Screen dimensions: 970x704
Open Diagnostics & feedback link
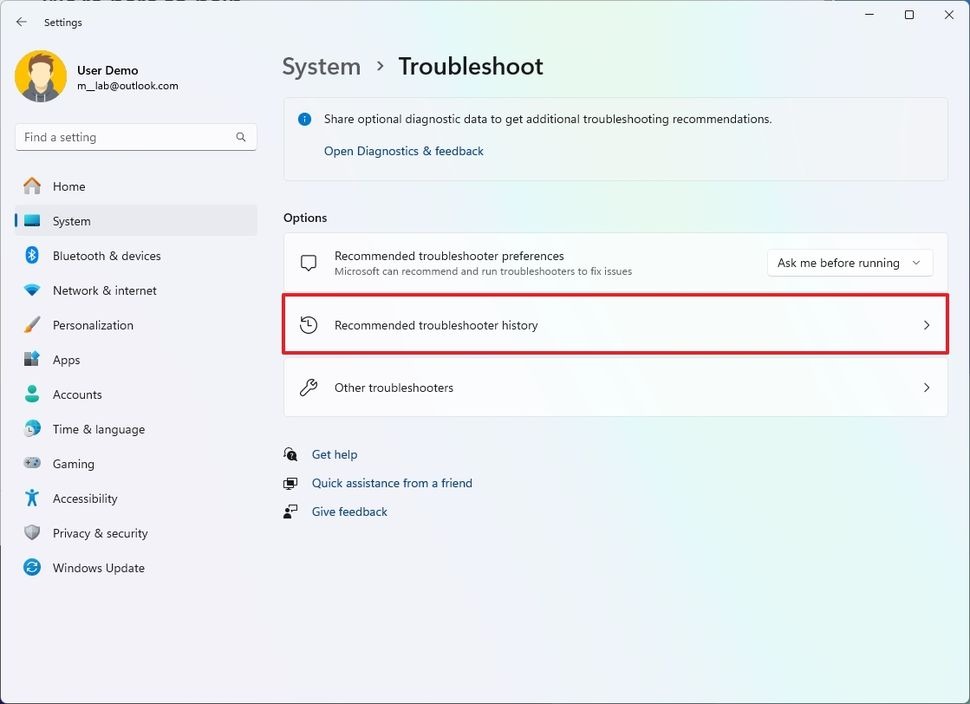click(403, 150)
